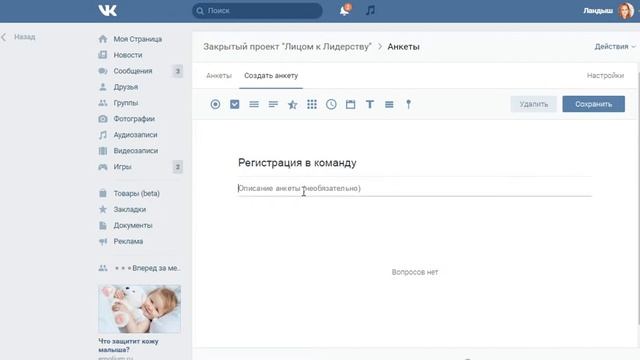Click the camera icon beside Фотографии

(103, 119)
